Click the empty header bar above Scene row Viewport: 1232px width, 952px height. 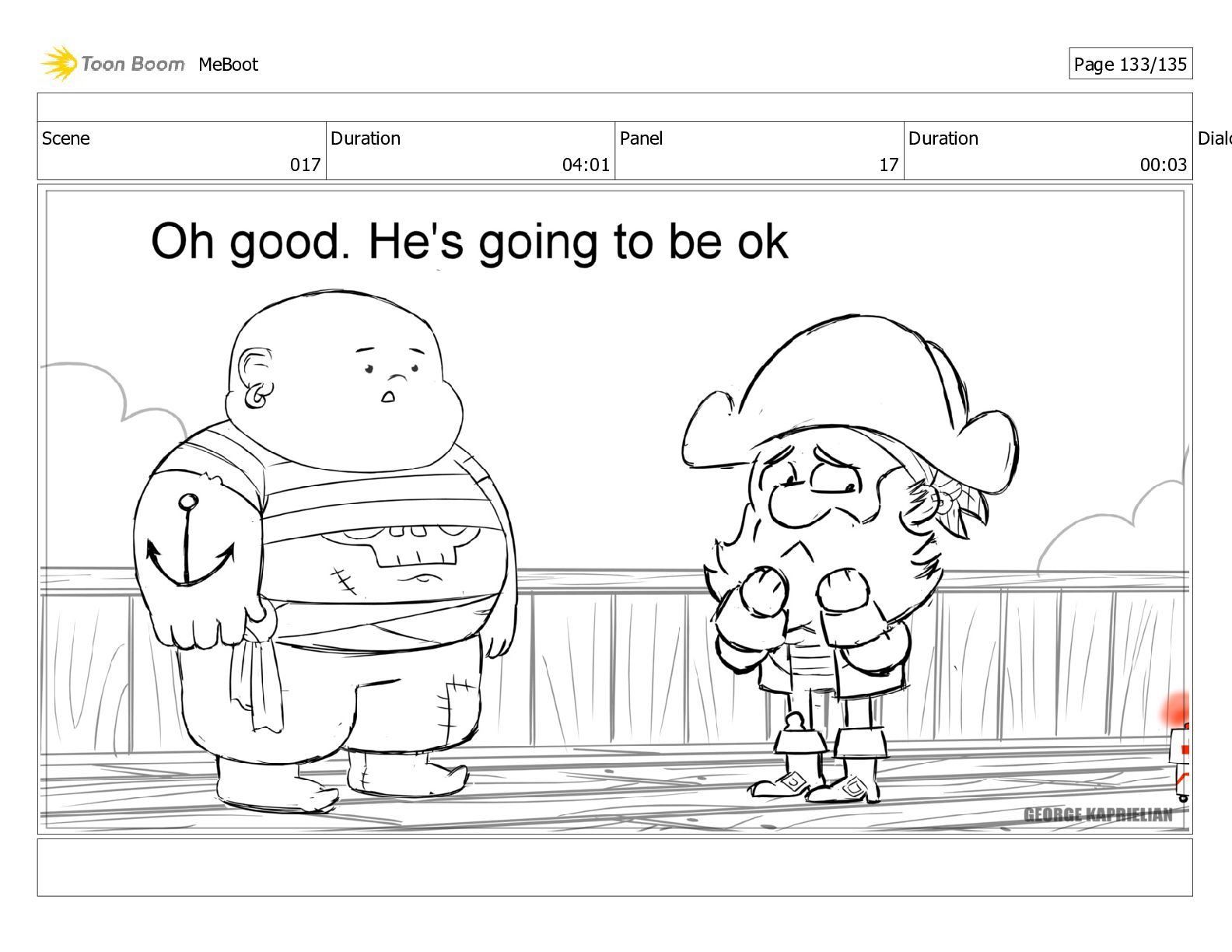click(x=614, y=107)
